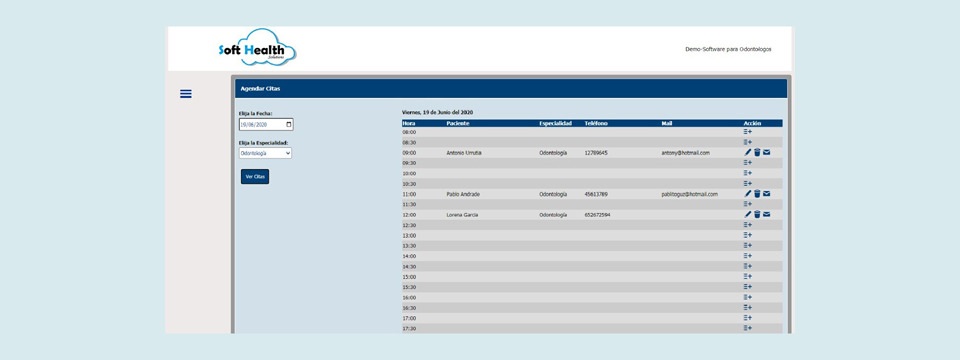
Task: Add an appointment at 08:30
Action: click(x=748, y=142)
